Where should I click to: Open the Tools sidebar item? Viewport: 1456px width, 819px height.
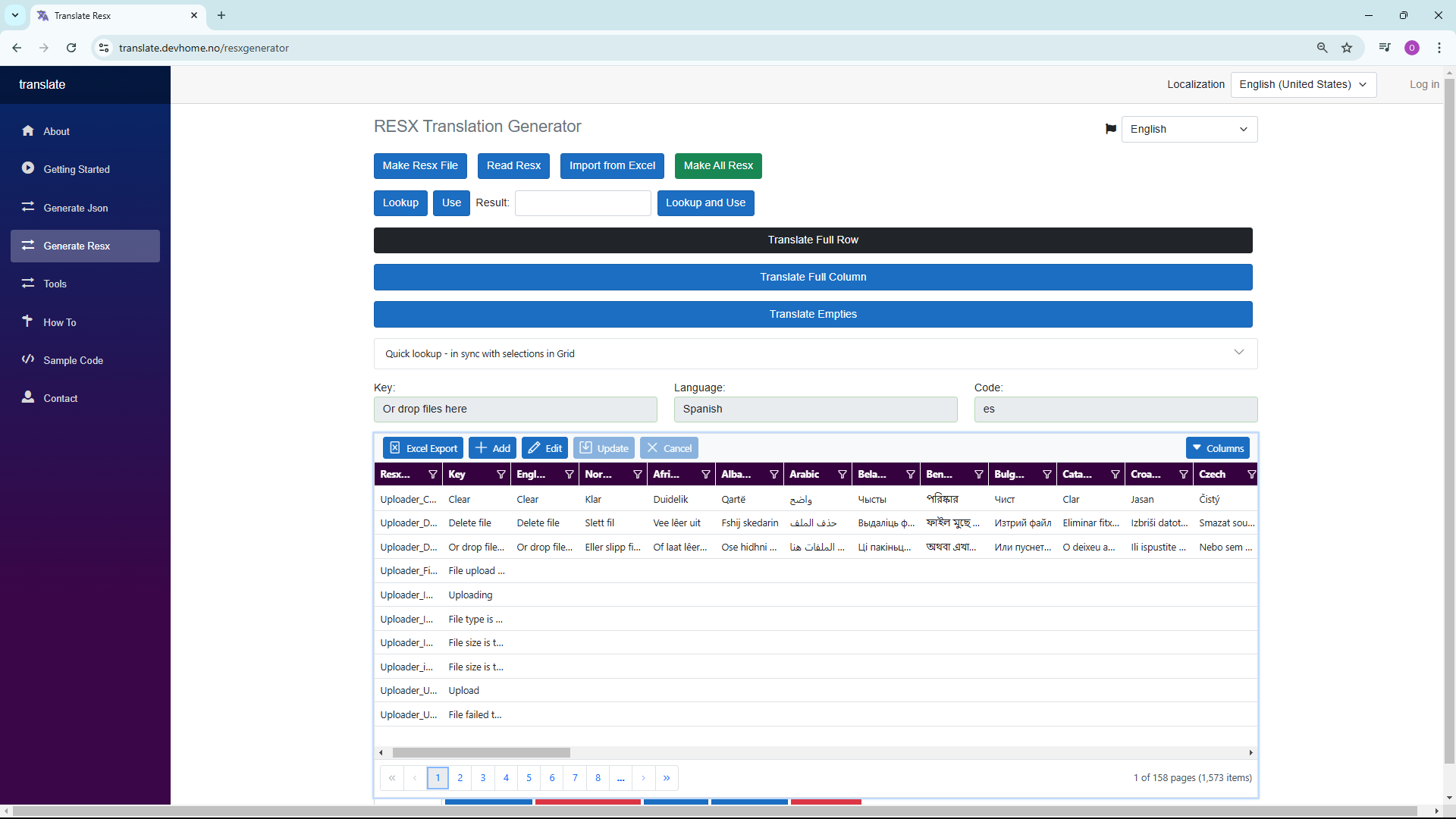(85, 284)
